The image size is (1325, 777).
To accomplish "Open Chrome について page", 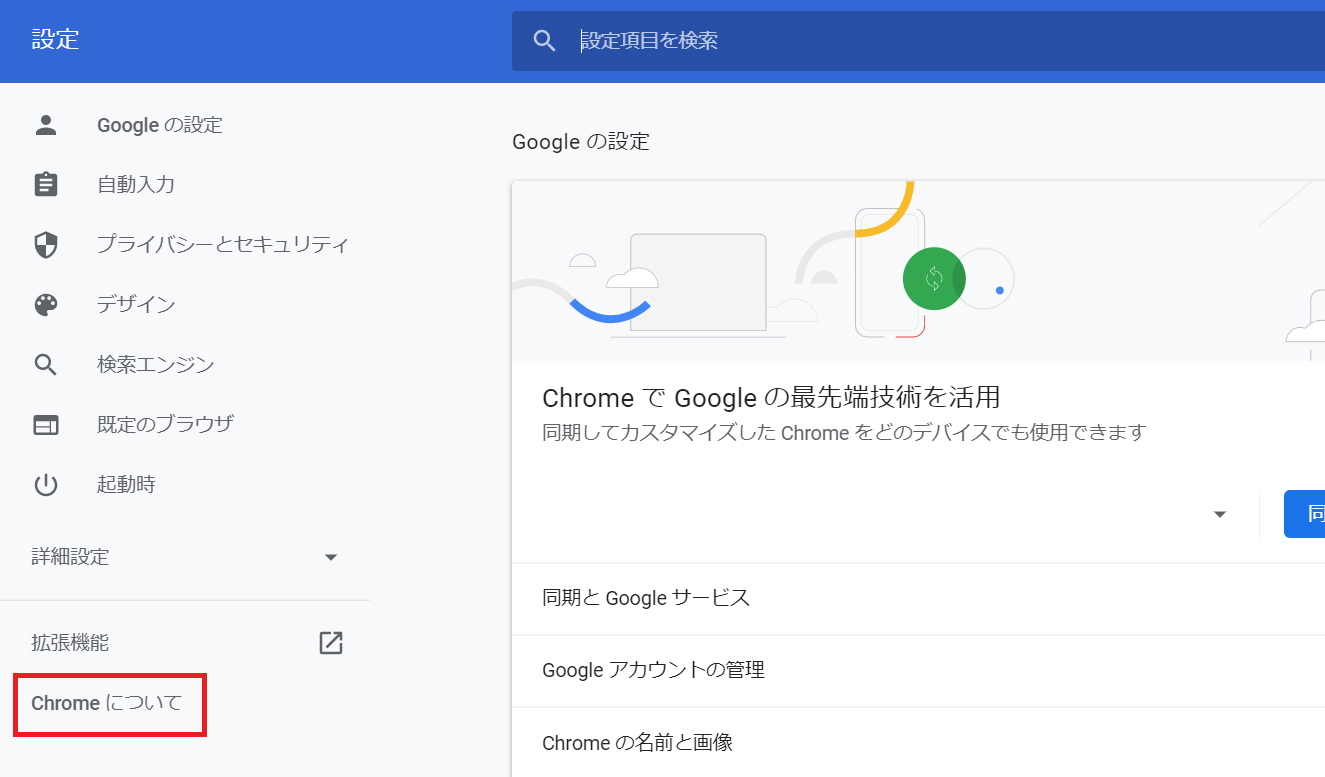I will [107, 703].
